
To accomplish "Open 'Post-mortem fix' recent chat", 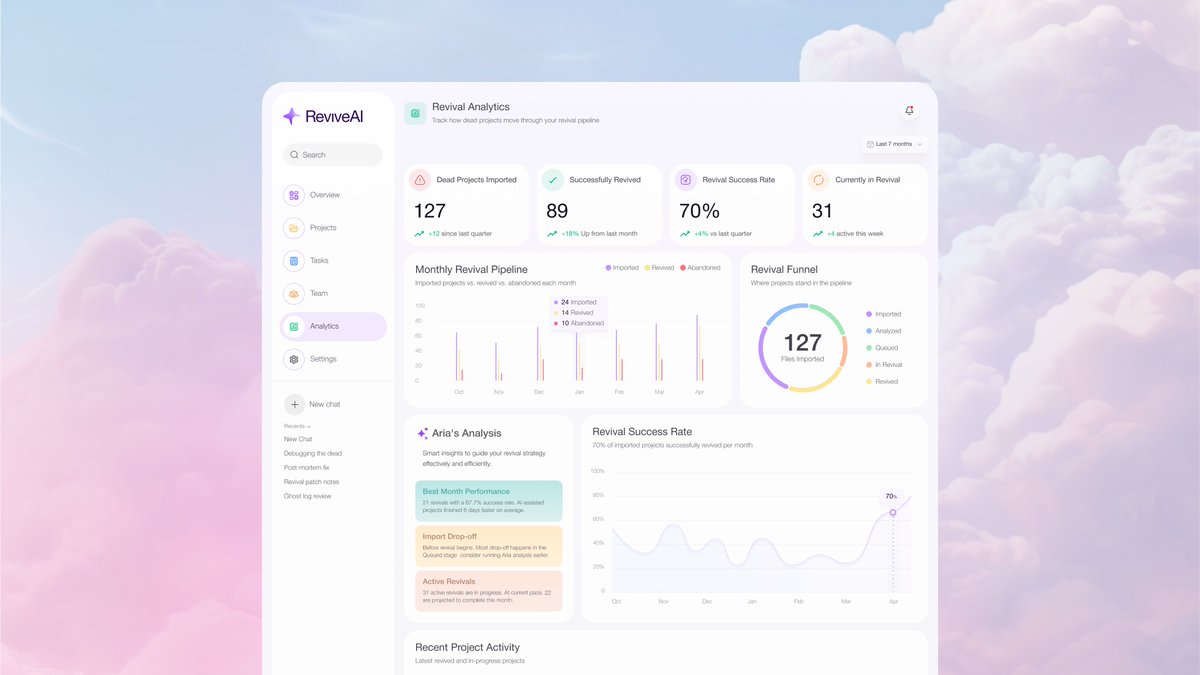I will click(306, 467).
